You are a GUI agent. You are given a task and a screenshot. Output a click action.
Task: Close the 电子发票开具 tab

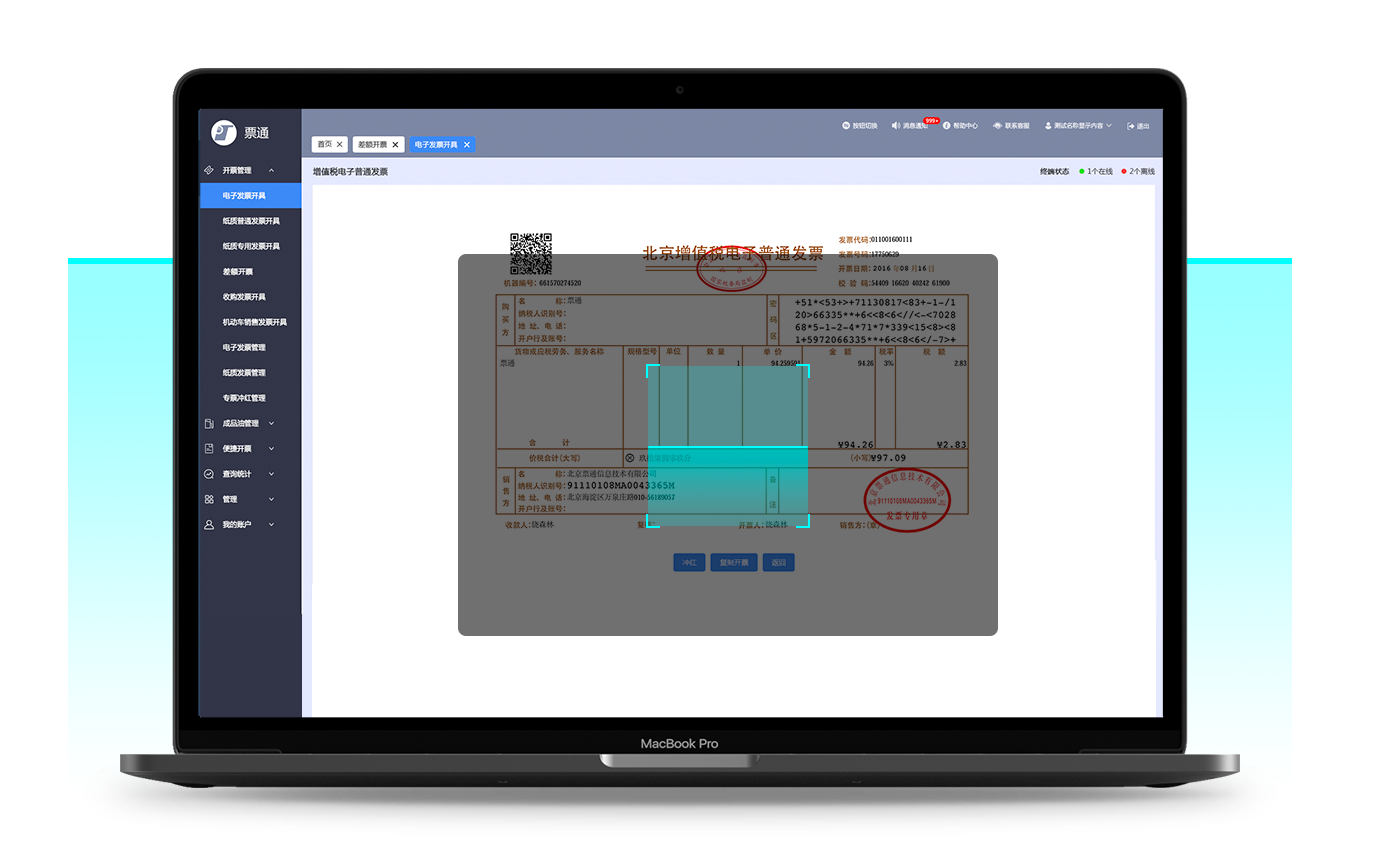point(467,145)
